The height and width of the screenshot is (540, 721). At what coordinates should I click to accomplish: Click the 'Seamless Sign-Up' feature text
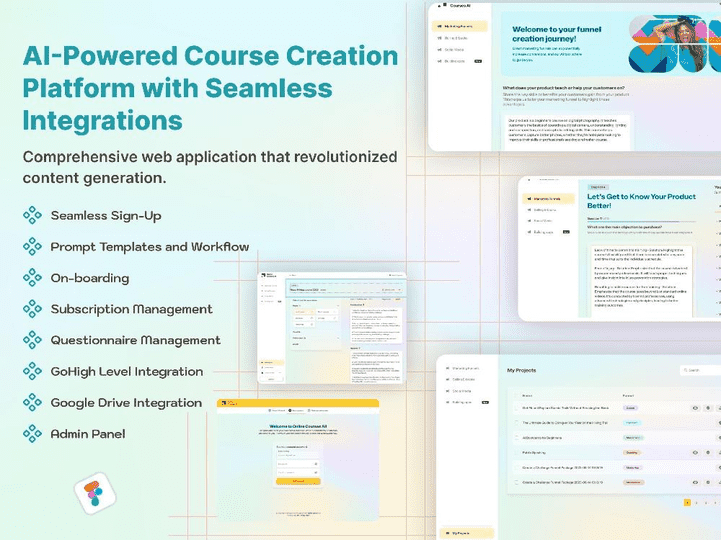[106, 216]
